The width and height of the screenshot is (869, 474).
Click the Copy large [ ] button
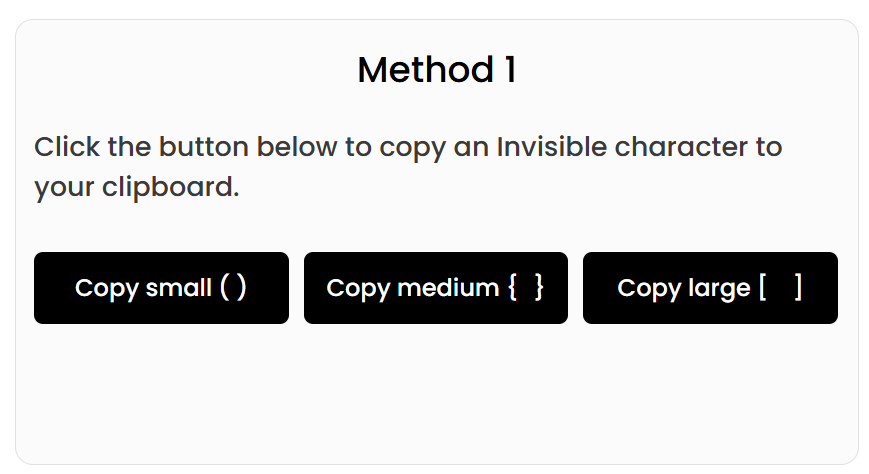710,288
